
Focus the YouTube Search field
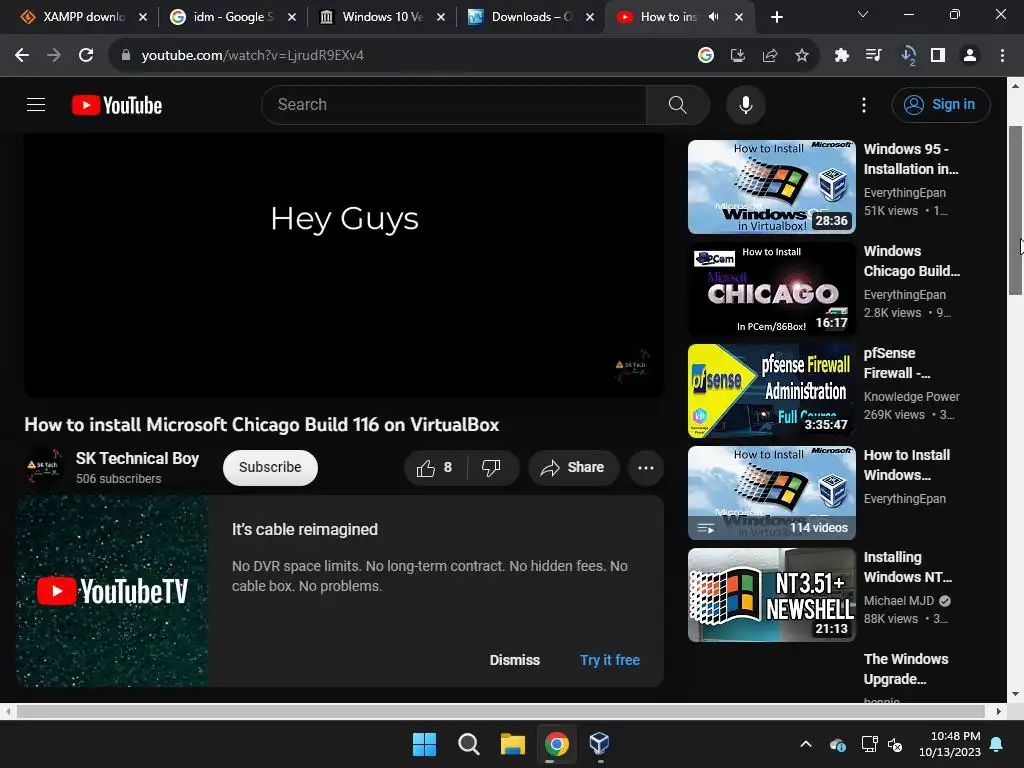tap(454, 104)
